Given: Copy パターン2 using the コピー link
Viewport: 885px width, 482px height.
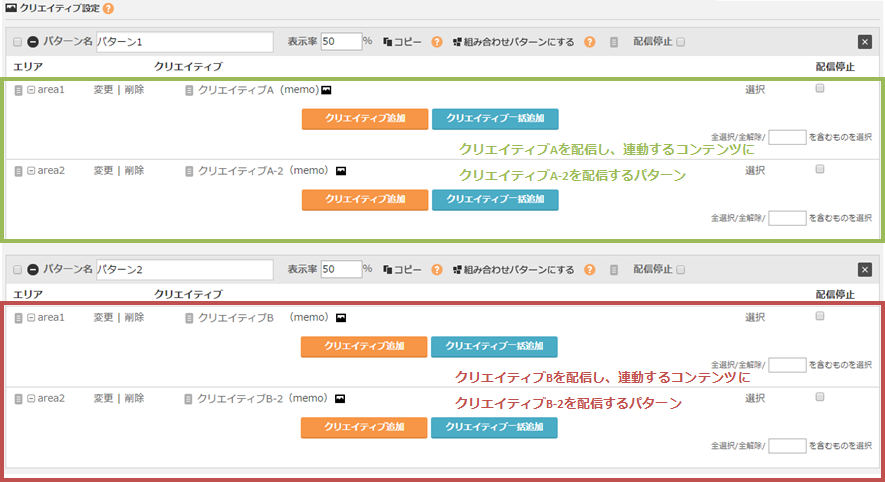Looking at the screenshot, I should click(402, 270).
